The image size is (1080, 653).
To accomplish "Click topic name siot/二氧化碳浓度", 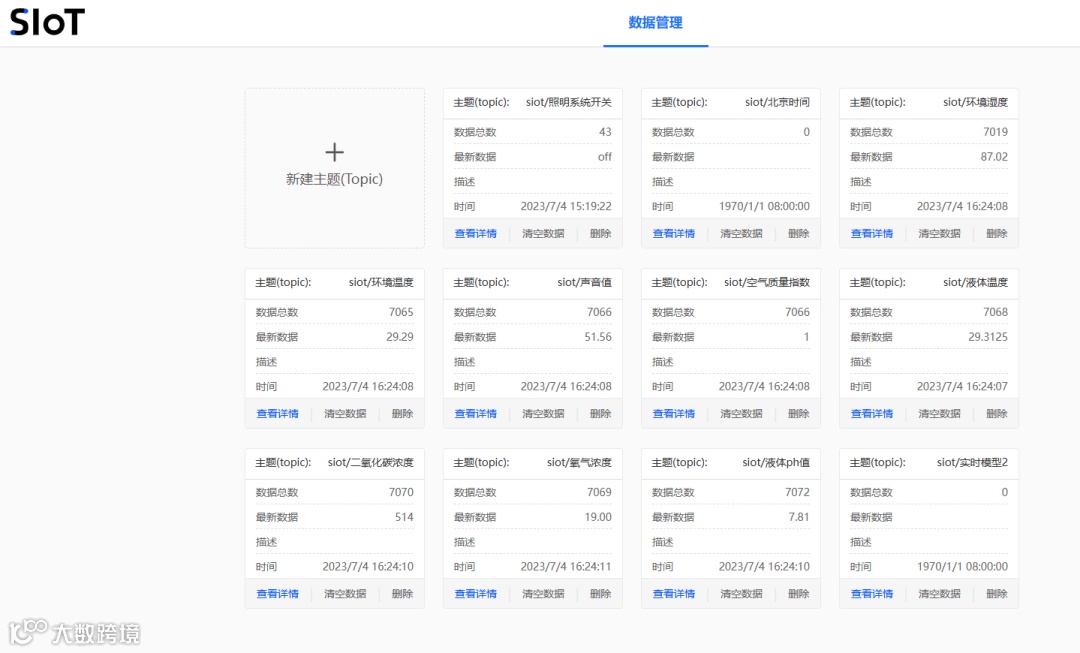I will coord(371,463).
